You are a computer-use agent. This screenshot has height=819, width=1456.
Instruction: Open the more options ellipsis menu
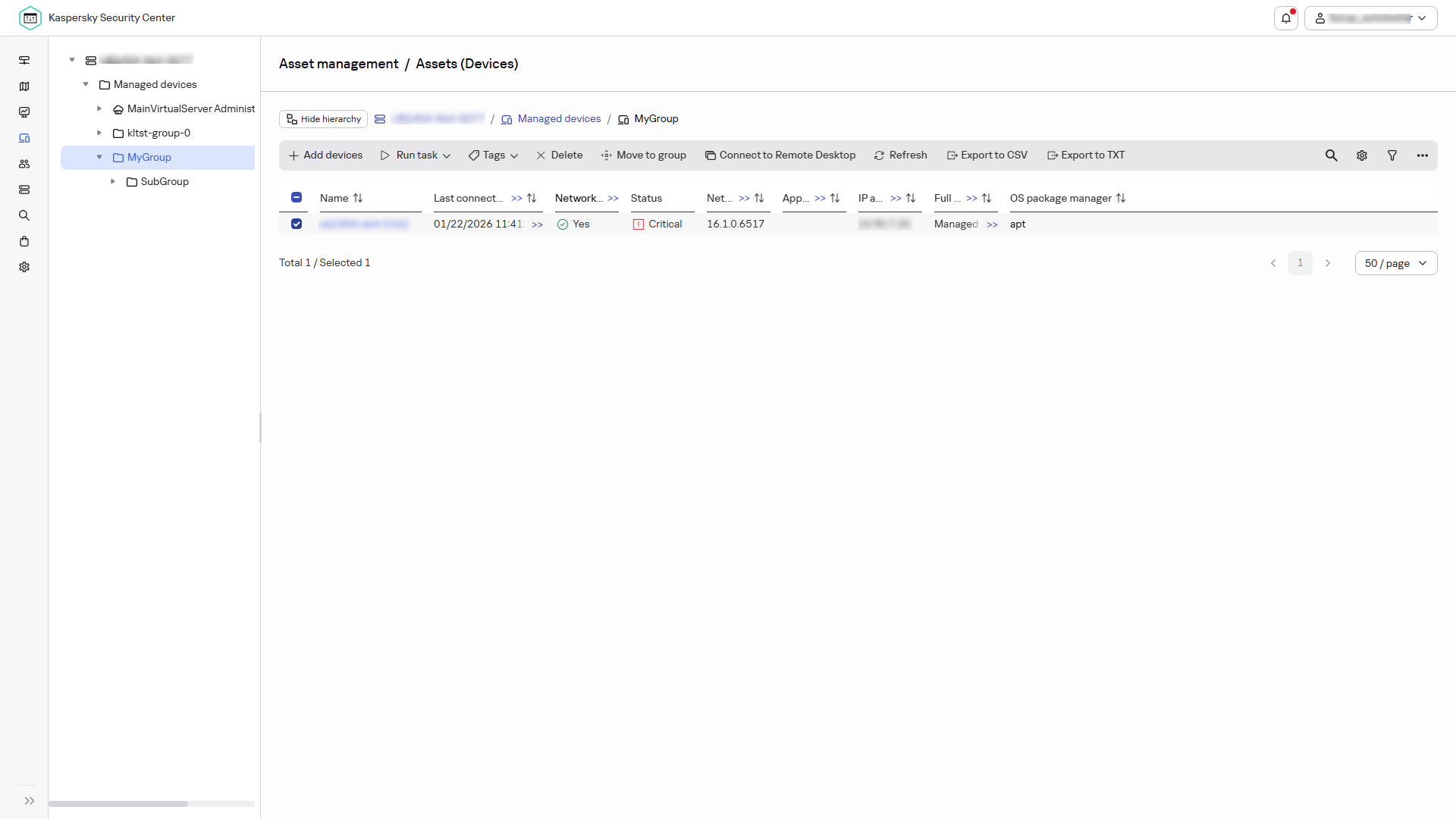point(1423,155)
